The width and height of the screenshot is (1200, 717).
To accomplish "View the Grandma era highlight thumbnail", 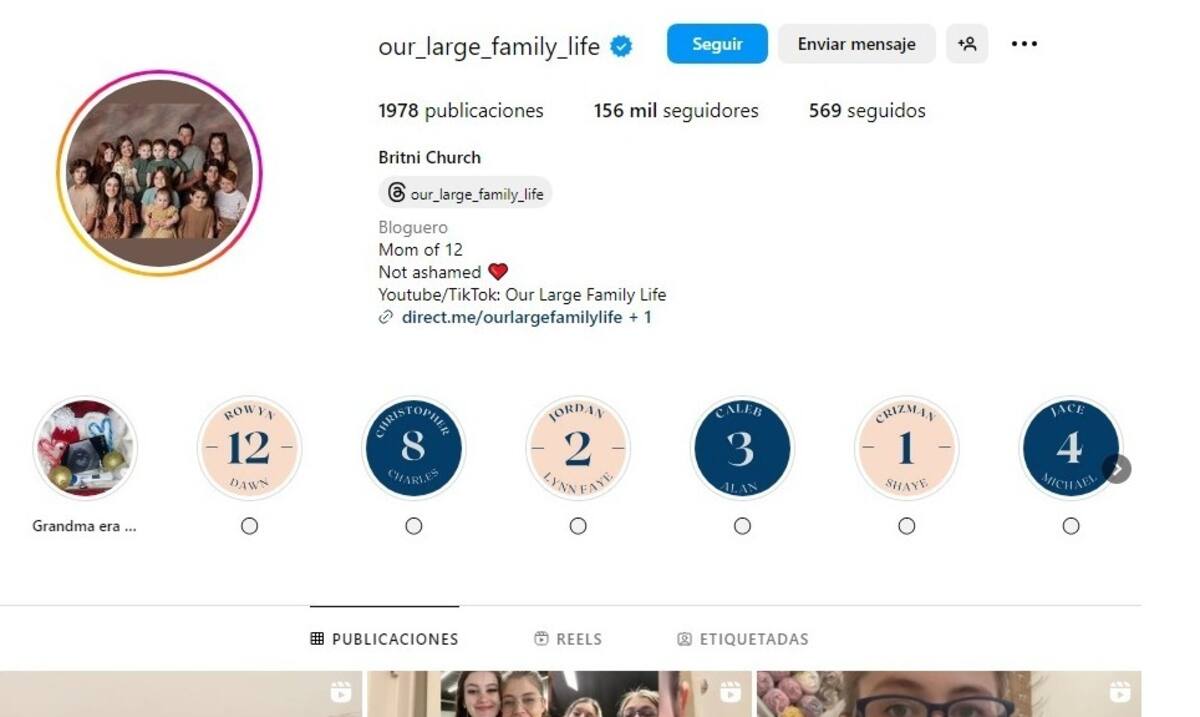I will coord(85,448).
